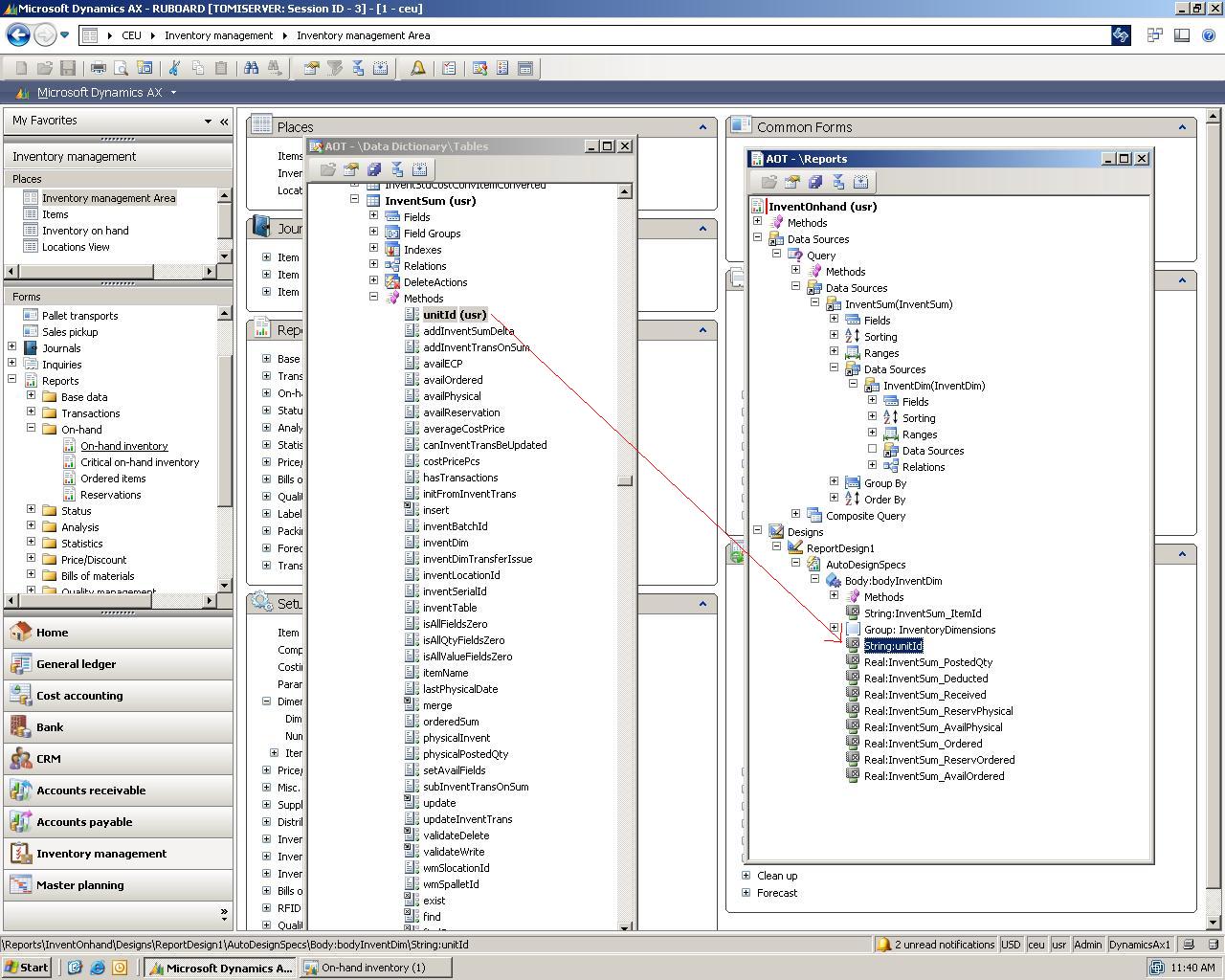Open Master planning module
1225x980 pixels.
(118, 885)
